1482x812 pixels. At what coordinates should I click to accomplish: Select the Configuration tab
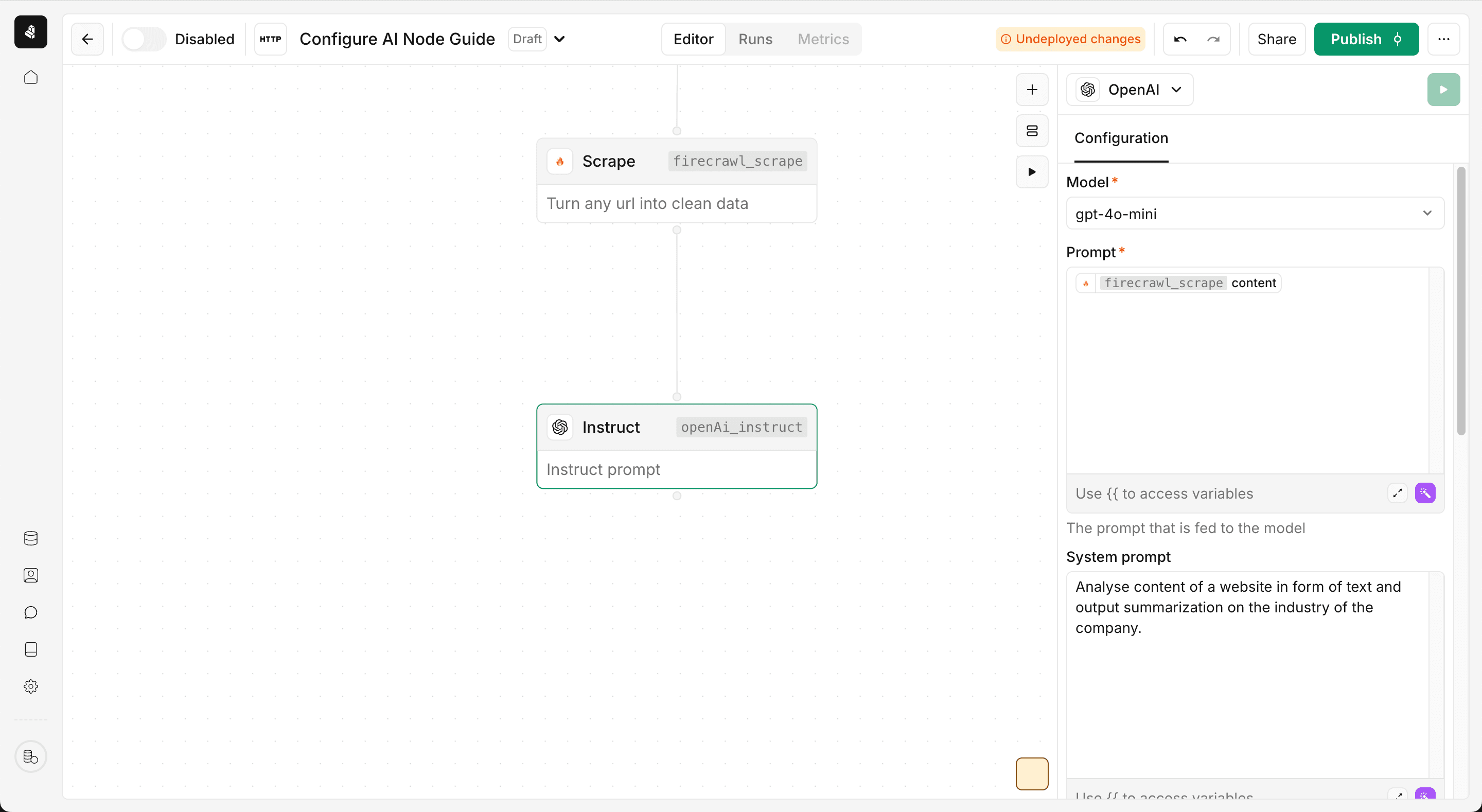pyautogui.click(x=1121, y=138)
